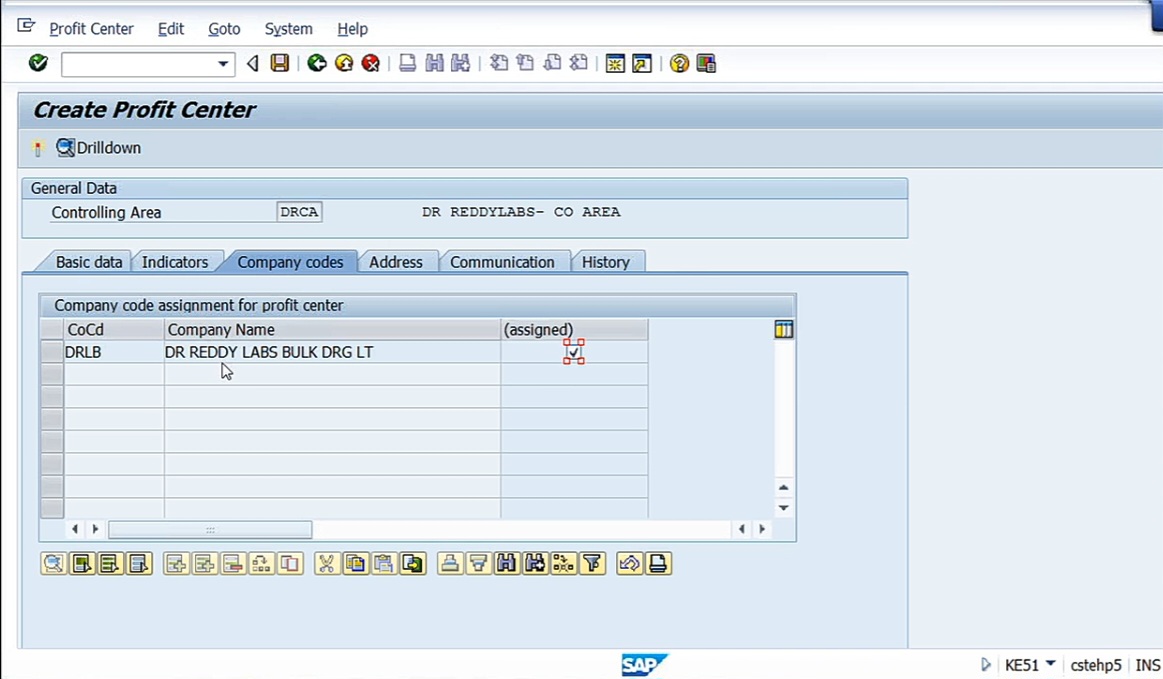Go to the last page with its icon
The width and height of the screenshot is (1163, 679).
(x=579, y=63)
